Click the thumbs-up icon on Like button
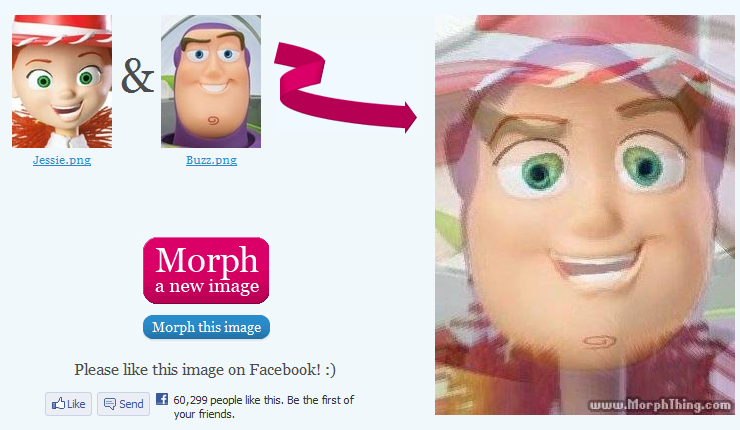740x430 pixels. coord(59,404)
